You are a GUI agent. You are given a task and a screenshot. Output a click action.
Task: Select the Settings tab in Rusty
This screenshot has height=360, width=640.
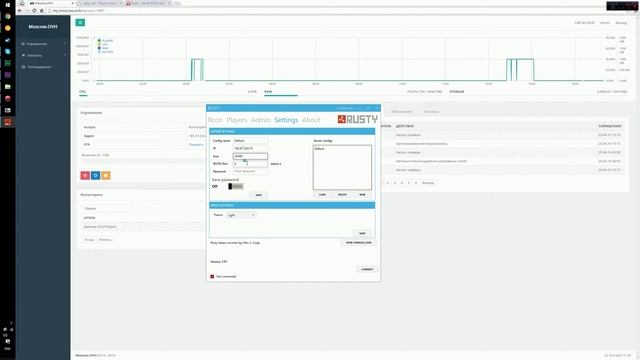(286, 120)
